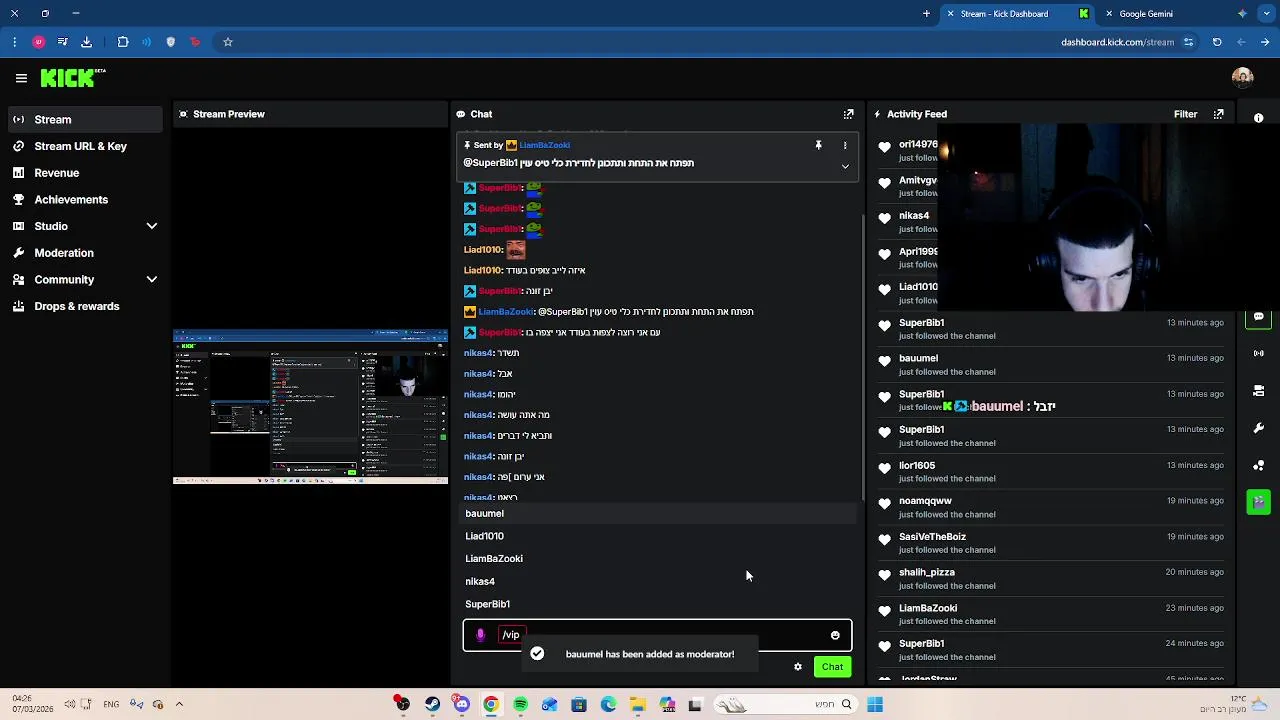Click the purple microphone icon in chat input

pos(481,635)
